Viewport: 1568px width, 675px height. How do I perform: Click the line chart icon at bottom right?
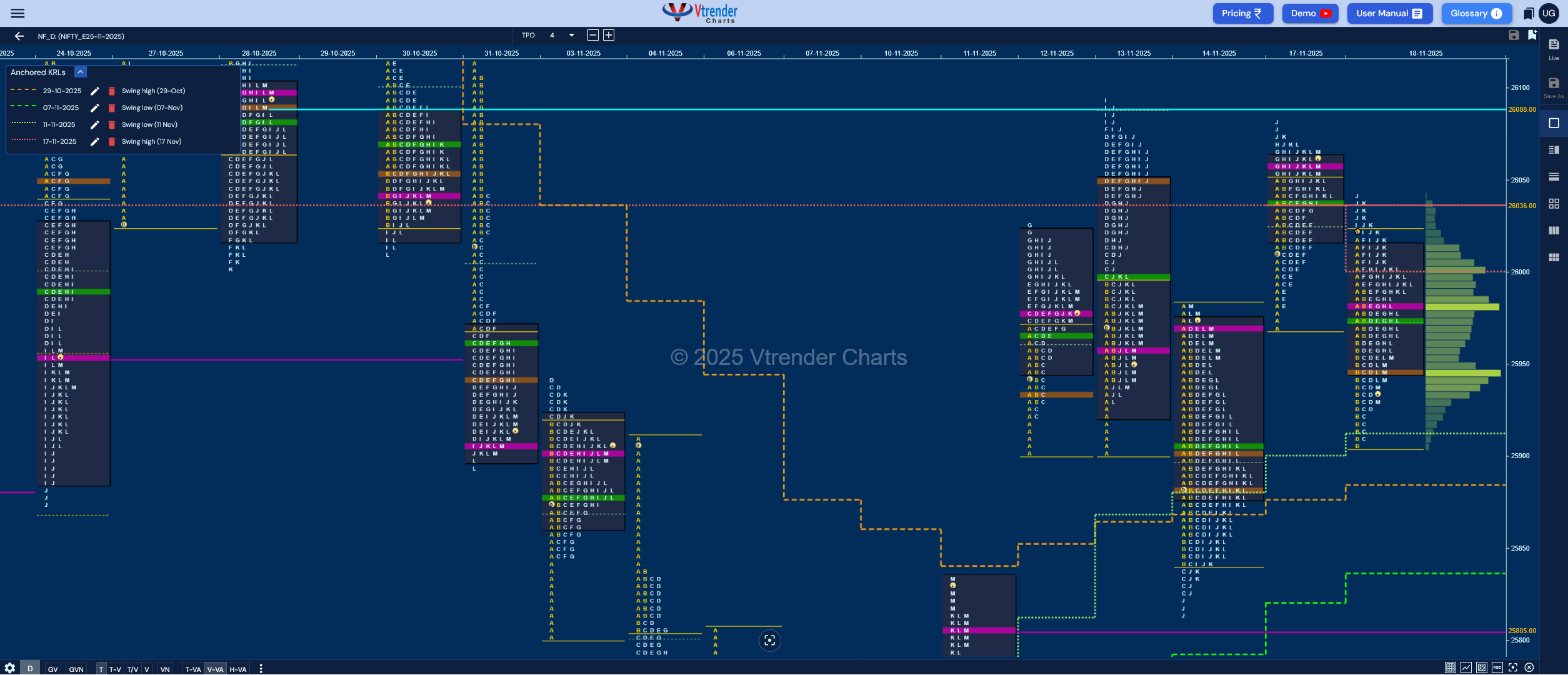coord(1466,667)
